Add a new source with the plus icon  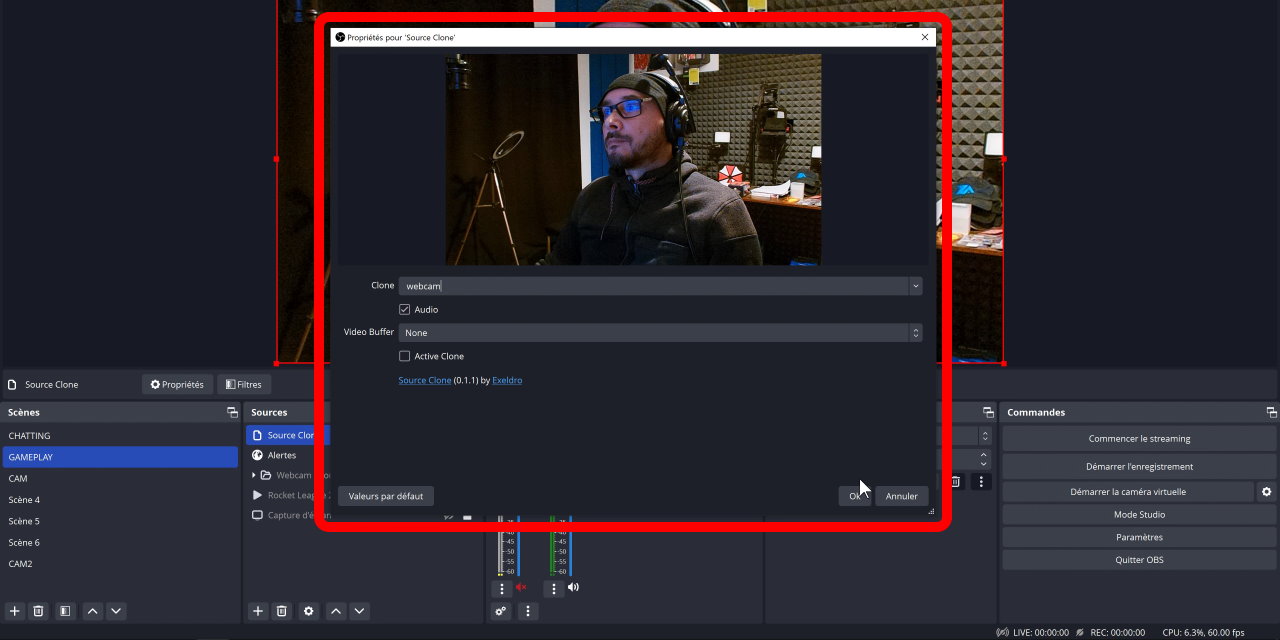(x=258, y=611)
